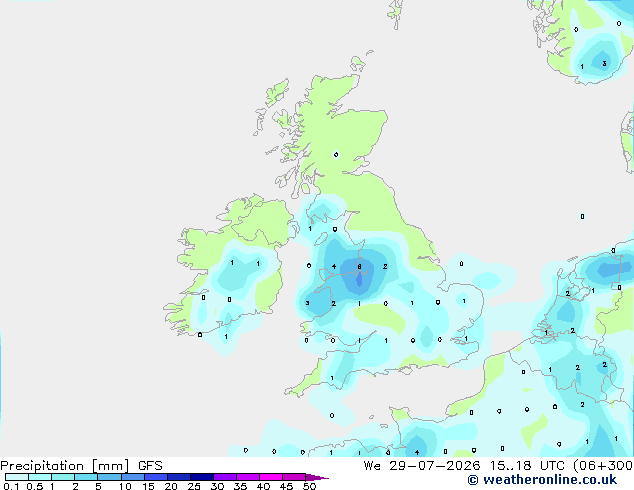Click the '20' legend label
The height and width of the screenshot is (490, 634).
(171, 486)
